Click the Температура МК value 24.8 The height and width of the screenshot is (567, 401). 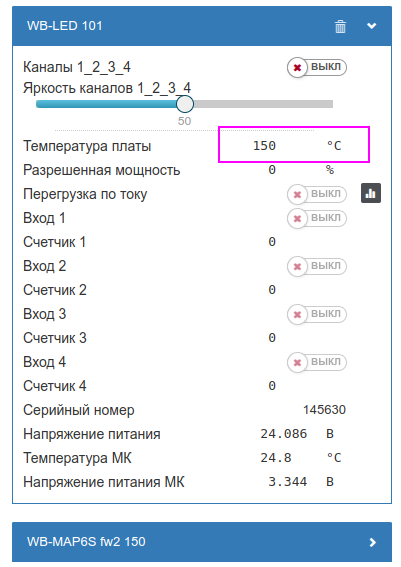276,458
